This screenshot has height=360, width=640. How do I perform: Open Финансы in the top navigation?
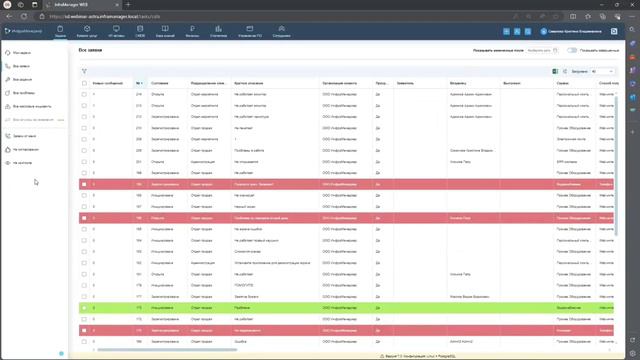tap(192, 31)
